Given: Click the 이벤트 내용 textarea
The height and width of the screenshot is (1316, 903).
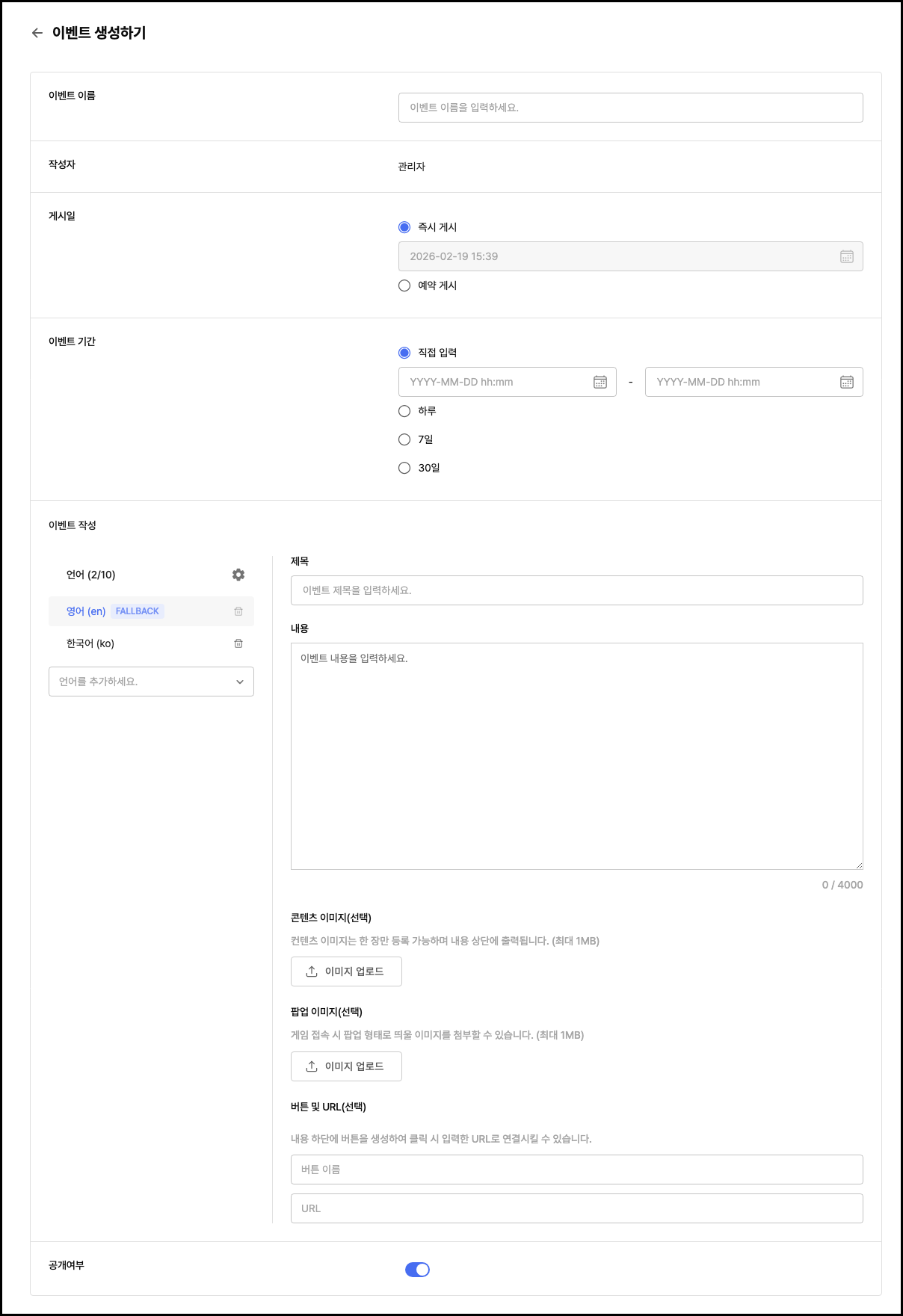Looking at the screenshot, I should [576, 756].
